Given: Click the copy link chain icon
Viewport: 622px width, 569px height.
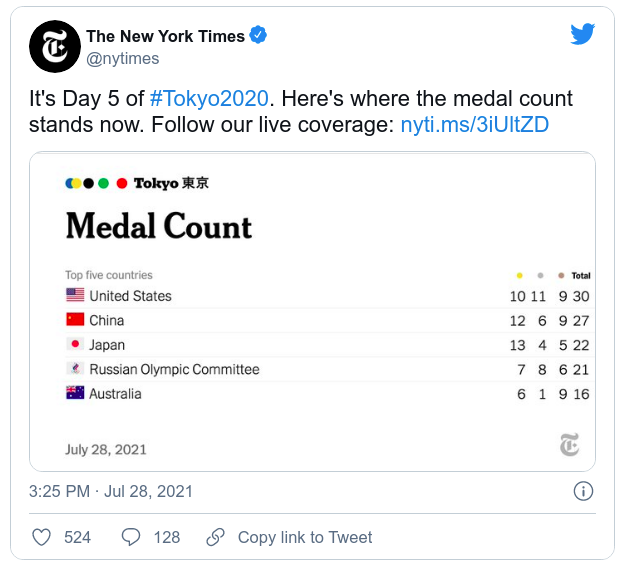Looking at the screenshot, I should [x=215, y=537].
